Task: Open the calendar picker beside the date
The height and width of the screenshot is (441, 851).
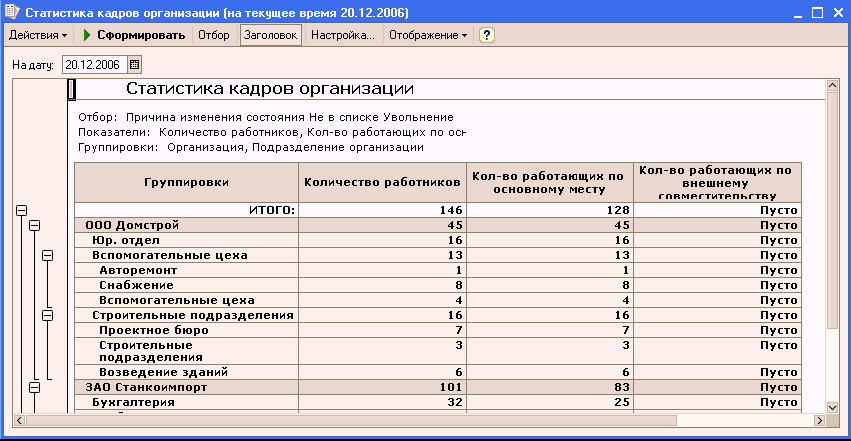Action: (x=135, y=65)
